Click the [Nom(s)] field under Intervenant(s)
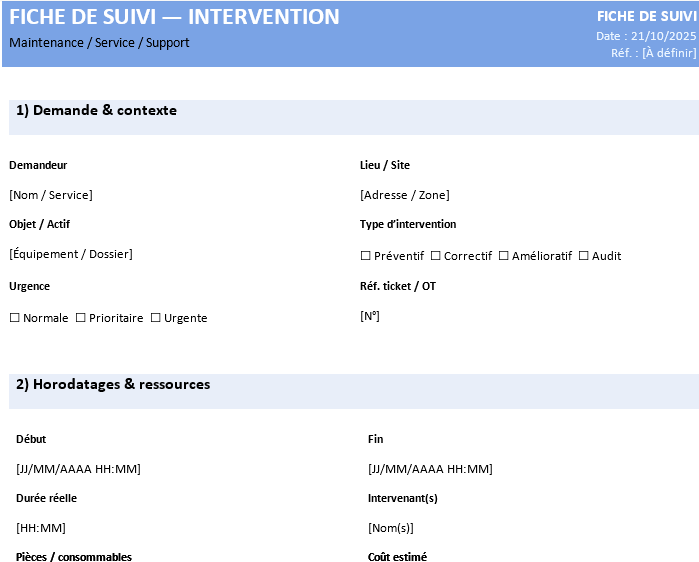 (x=390, y=528)
